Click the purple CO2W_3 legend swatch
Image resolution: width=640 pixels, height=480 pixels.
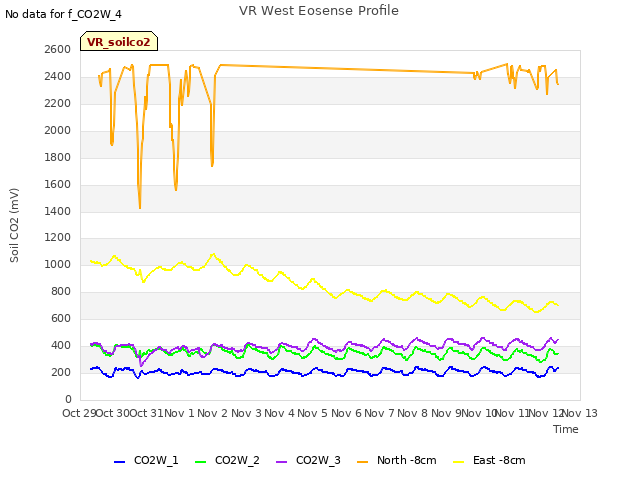281,462
